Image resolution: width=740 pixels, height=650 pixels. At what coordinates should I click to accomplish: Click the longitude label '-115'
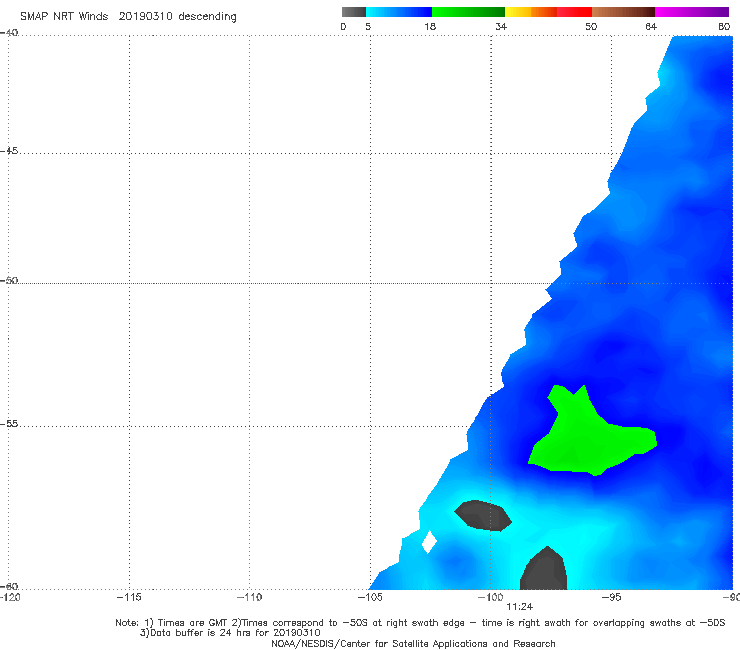(x=129, y=597)
